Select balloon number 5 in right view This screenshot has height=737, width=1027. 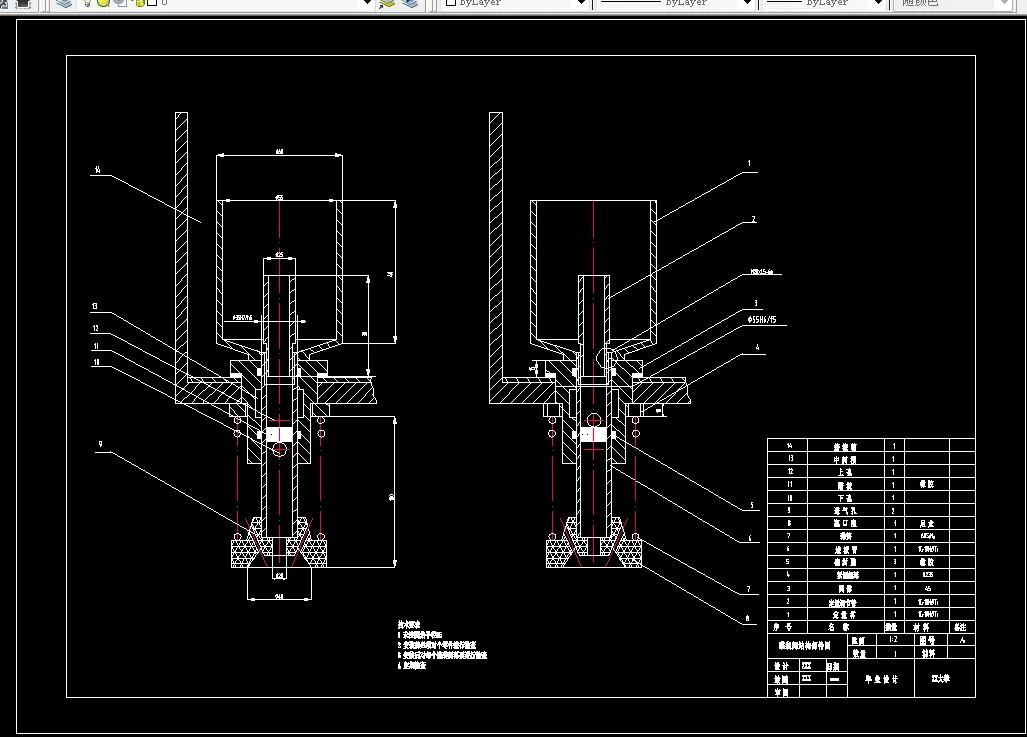(x=752, y=506)
